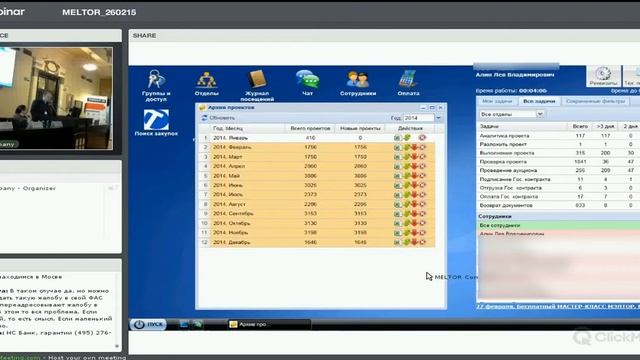Screen dimensions: 640x360
Task: Click the red circular icon for 2014, Январь
Action: pyautogui.click(x=422, y=138)
